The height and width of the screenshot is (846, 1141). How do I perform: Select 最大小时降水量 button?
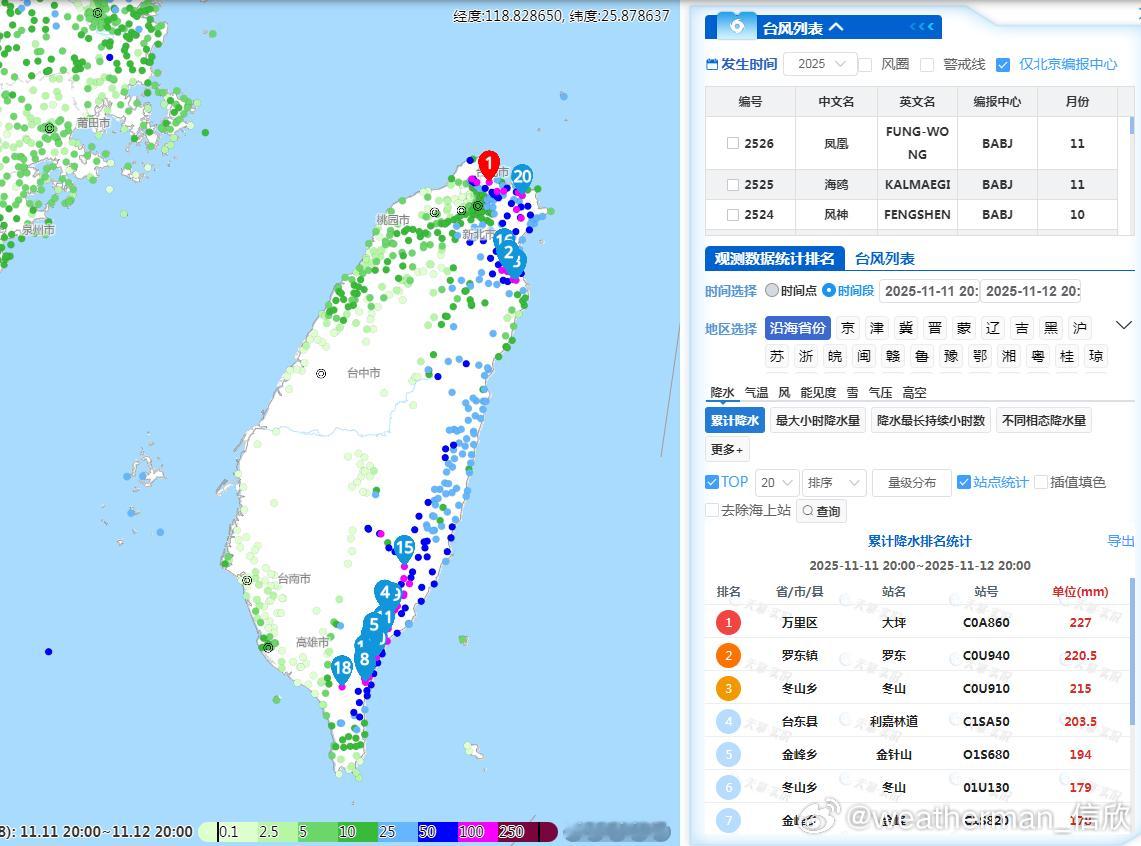(818, 420)
